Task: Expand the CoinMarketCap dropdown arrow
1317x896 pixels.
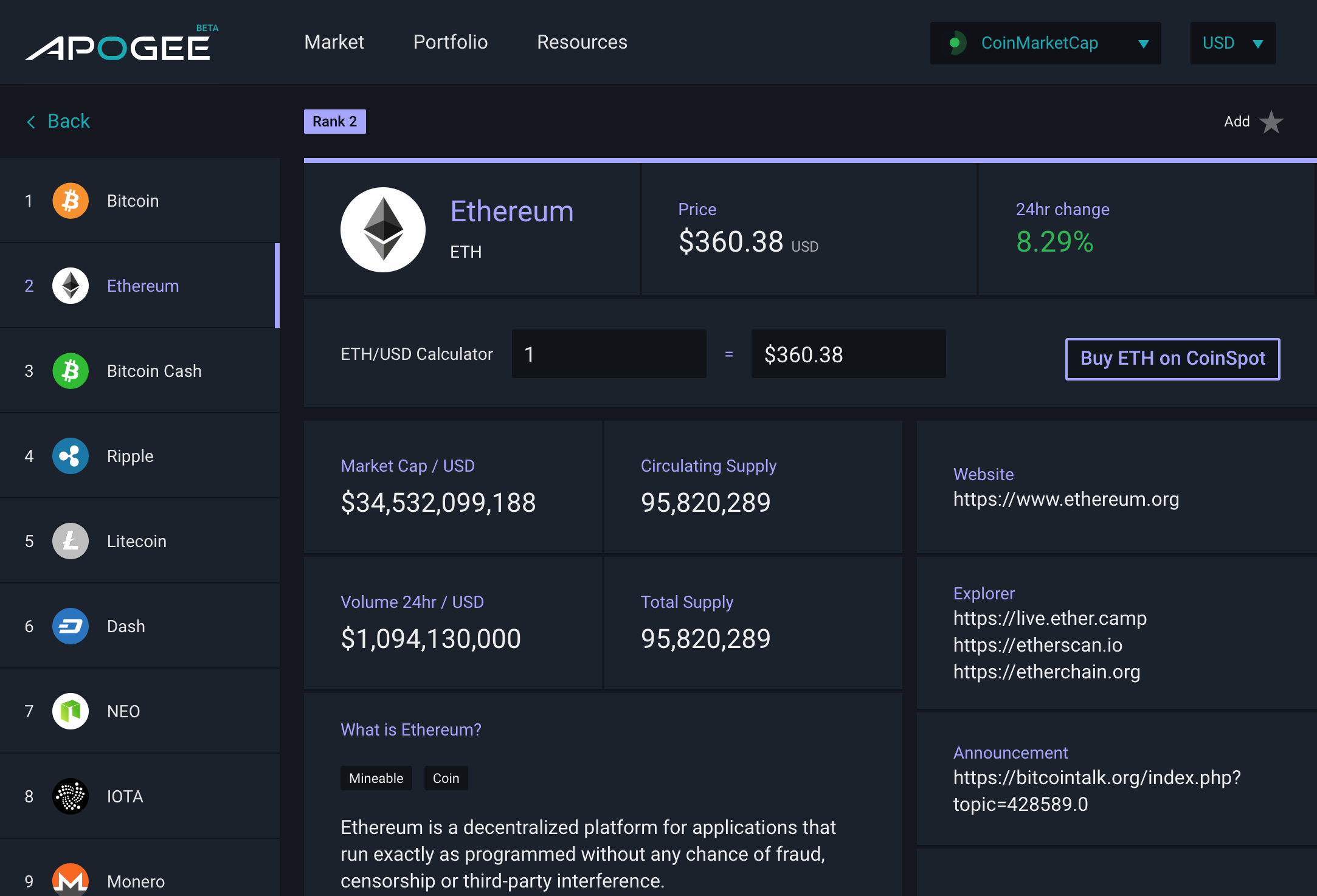Action: pos(1144,43)
